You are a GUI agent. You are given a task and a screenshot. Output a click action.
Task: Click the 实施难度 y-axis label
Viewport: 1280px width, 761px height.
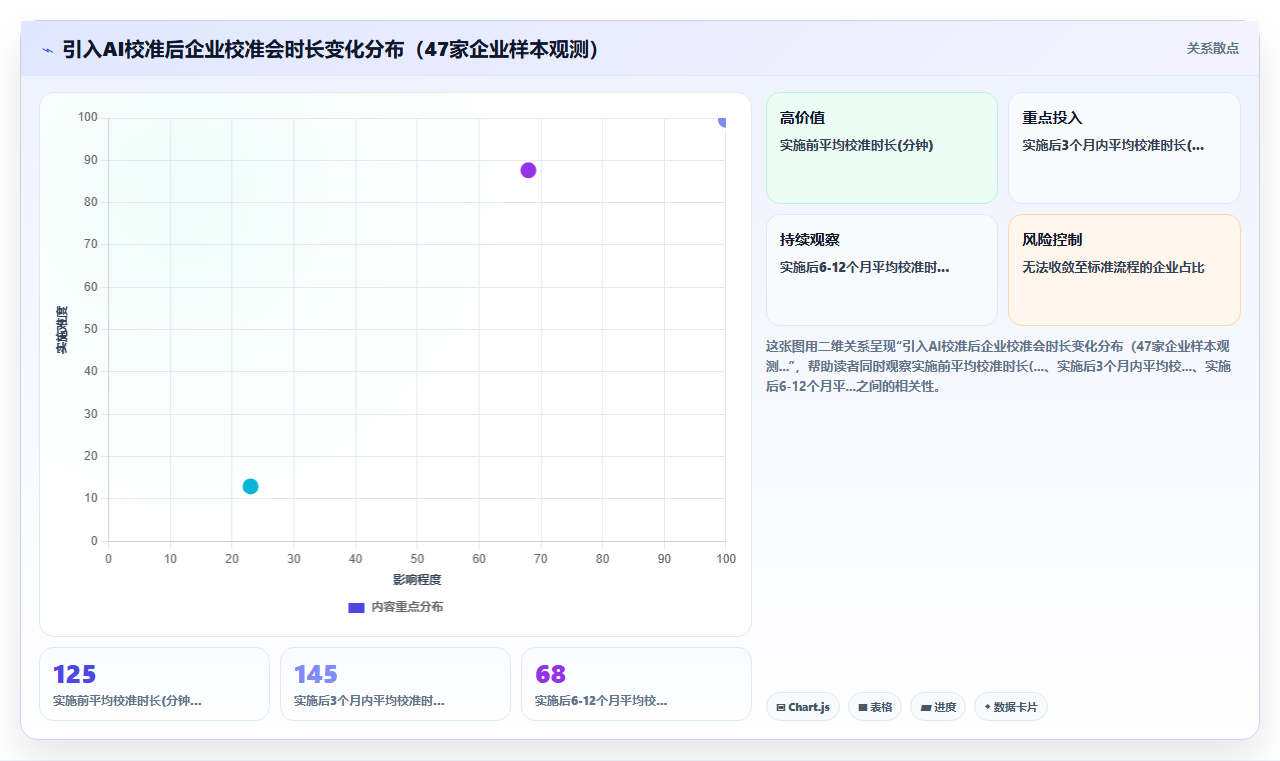point(62,329)
